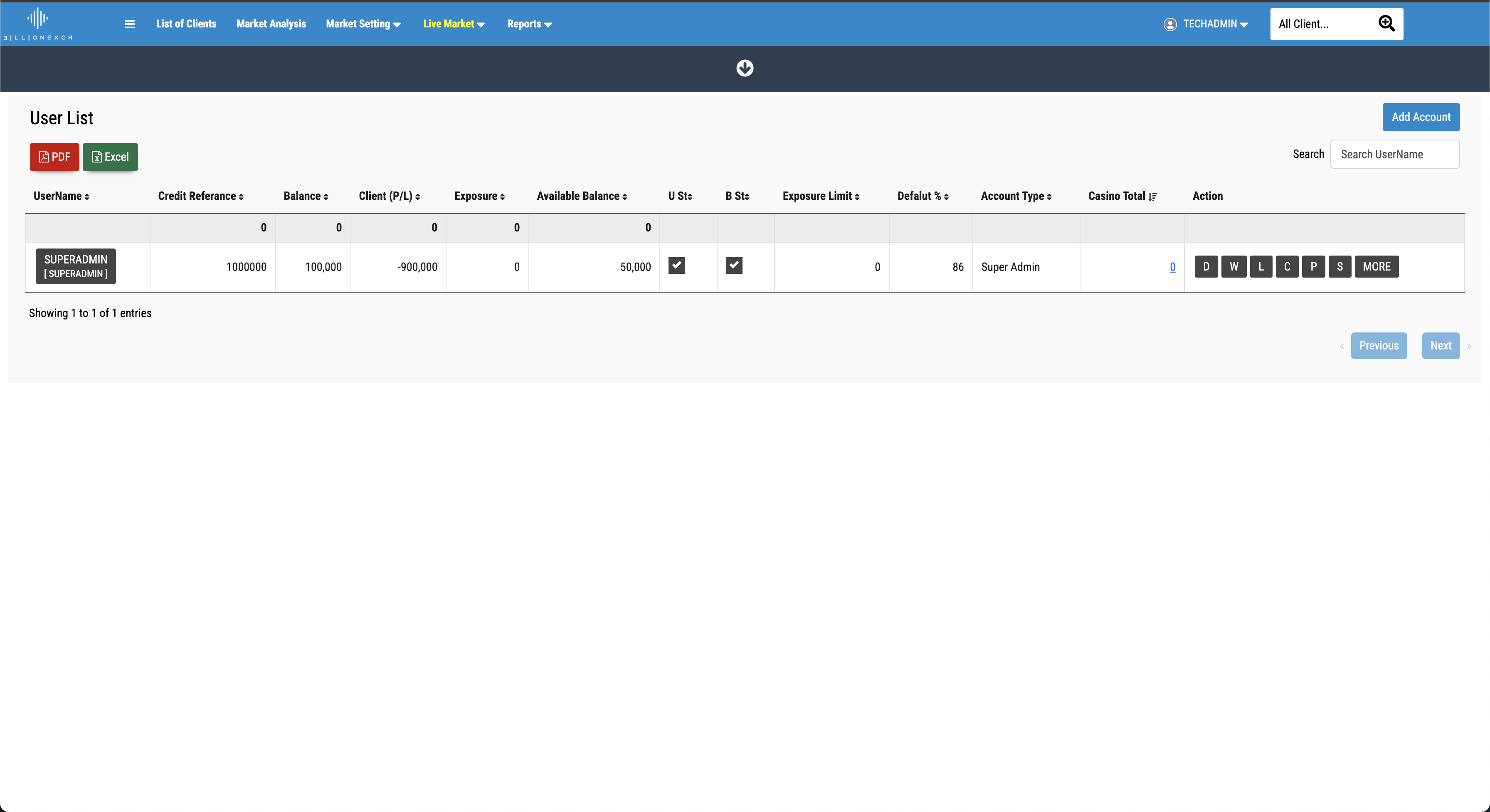Export user list as PDF
This screenshot has height=812, width=1490.
point(54,157)
